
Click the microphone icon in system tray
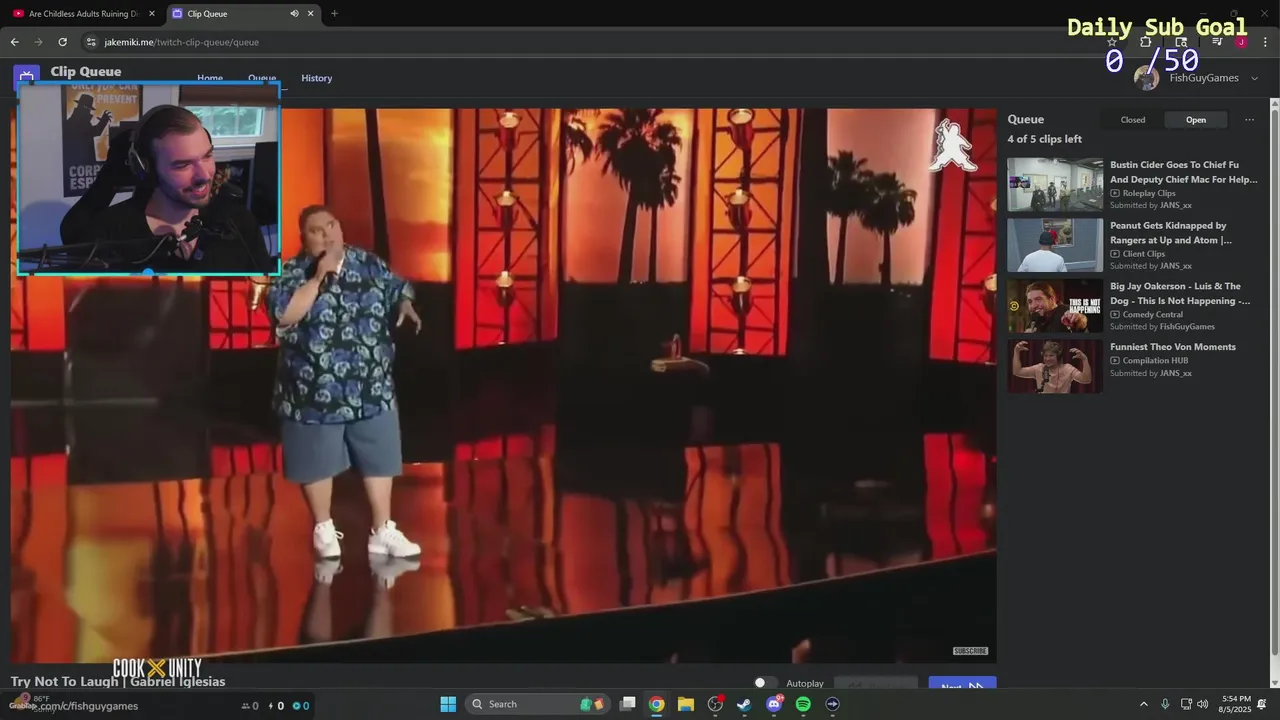(x=1165, y=704)
